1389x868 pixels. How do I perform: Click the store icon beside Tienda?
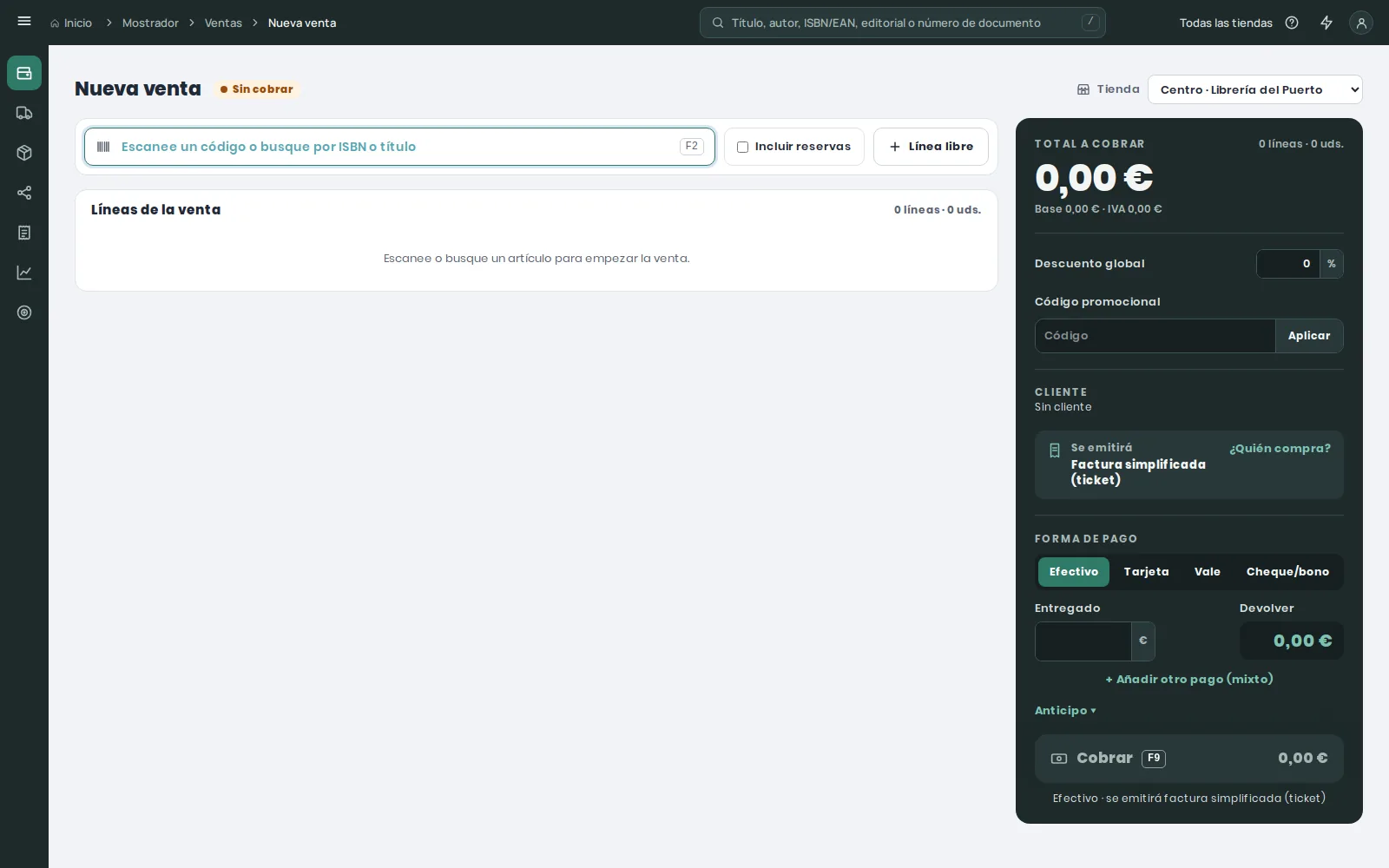coord(1083,89)
